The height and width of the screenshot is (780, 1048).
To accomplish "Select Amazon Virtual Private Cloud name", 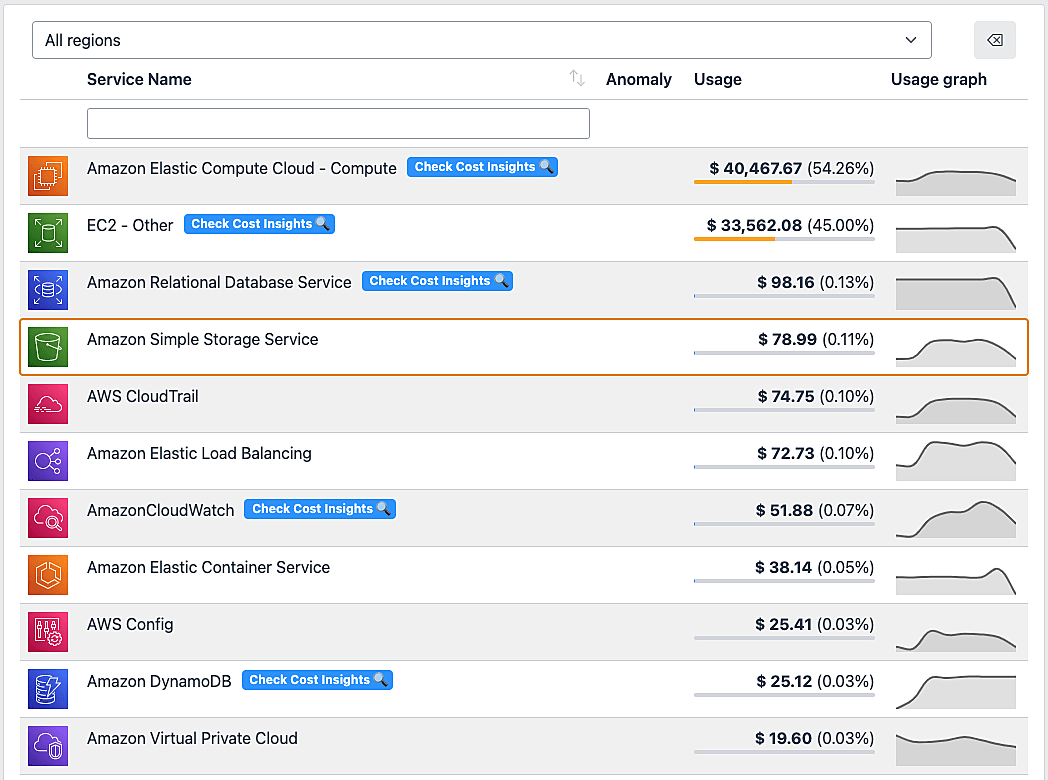I will 192,739.
